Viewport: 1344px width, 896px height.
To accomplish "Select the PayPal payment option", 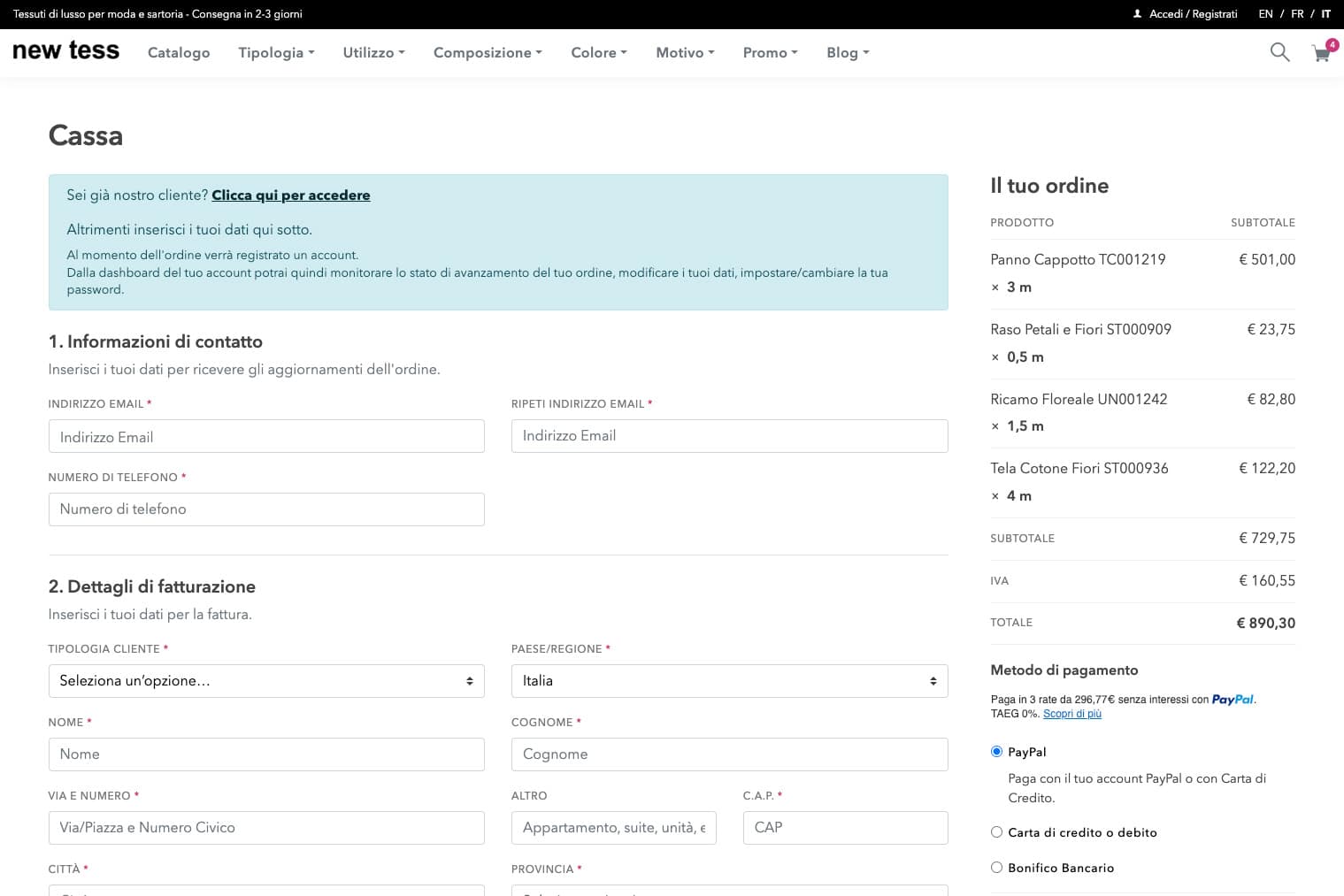I will pos(996,752).
